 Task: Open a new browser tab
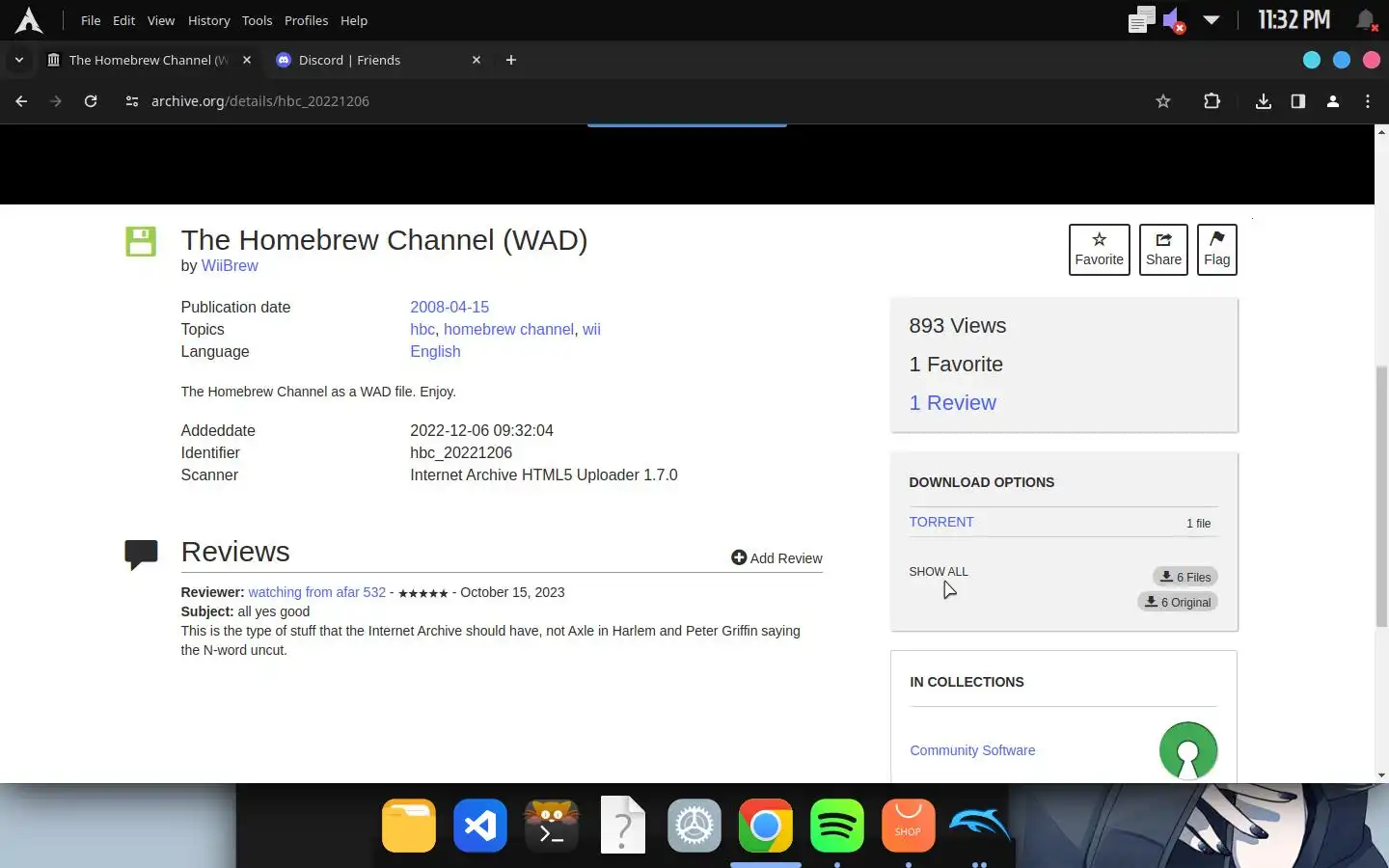tap(511, 60)
